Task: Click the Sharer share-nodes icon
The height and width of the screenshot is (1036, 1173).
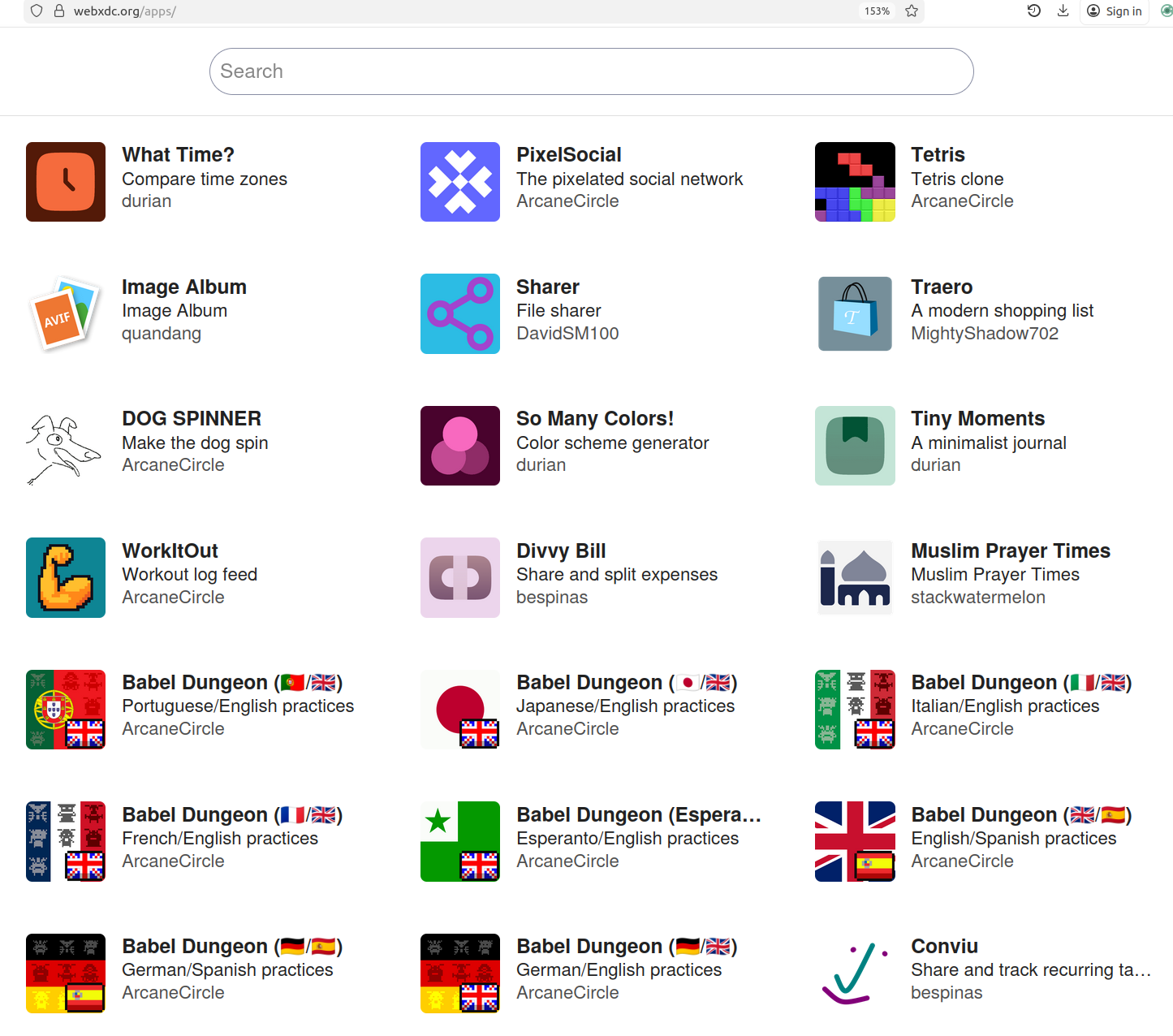Action: pyautogui.click(x=460, y=314)
